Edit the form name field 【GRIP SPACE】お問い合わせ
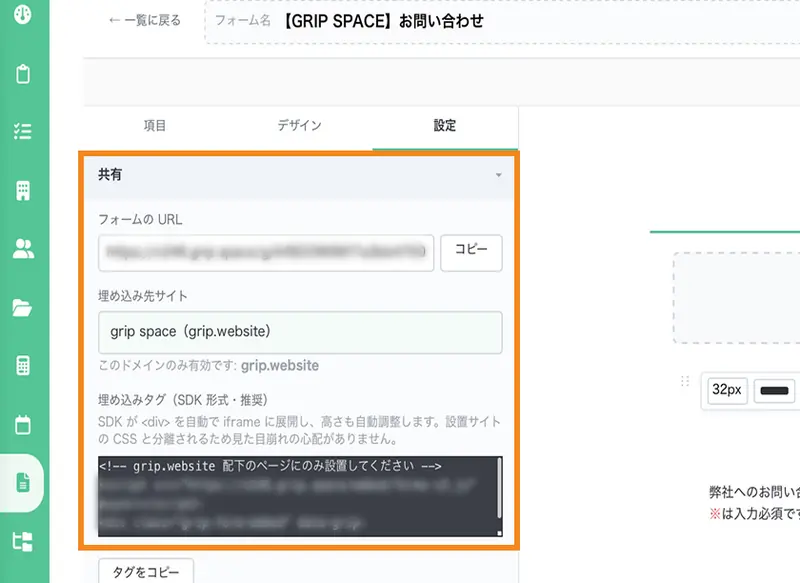The image size is (800, 583). click(x=503, y=21)
